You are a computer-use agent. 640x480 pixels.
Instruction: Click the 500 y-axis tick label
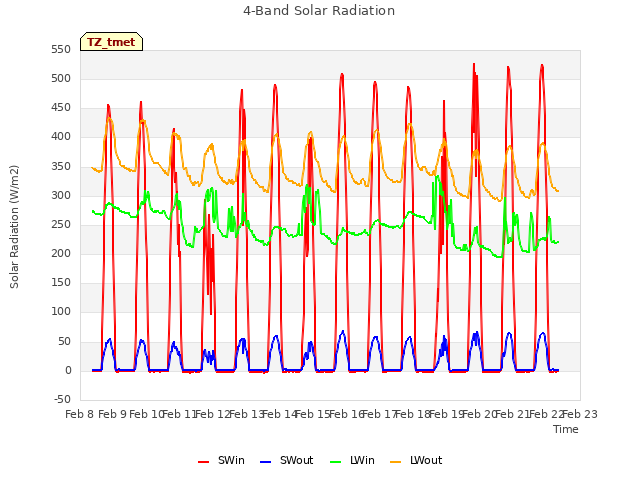click(x=61, y=78)
